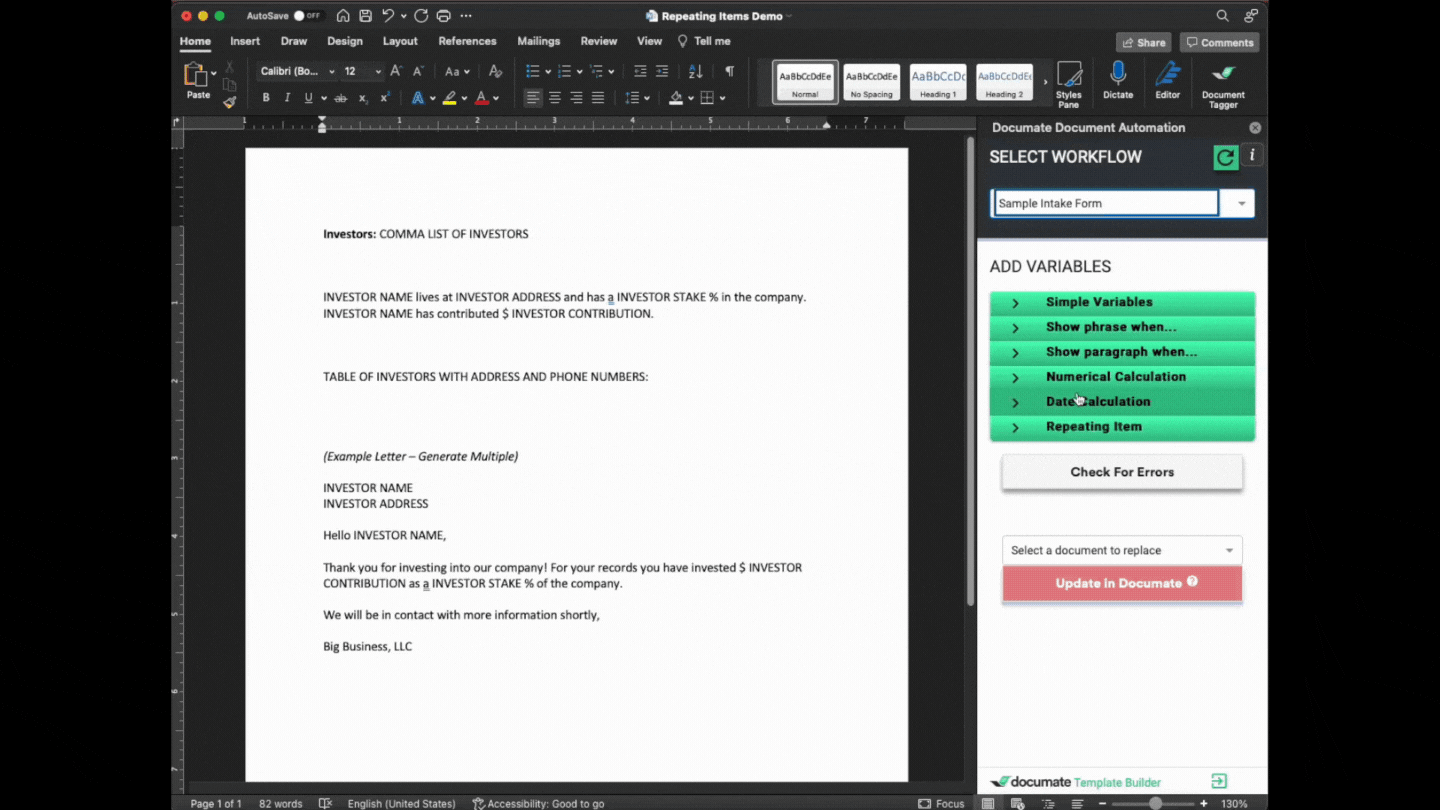
Task: Open the Select a document to replace dropdown
Action: tap(1121, 549)
